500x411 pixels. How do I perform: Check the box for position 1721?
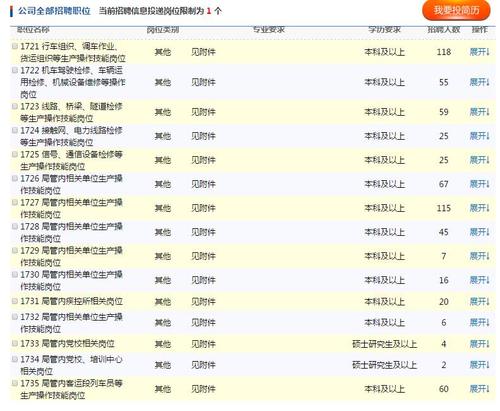[15, 46]
